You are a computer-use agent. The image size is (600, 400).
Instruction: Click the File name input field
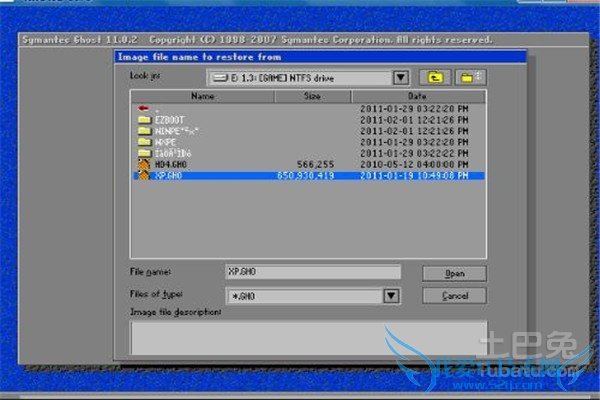pos(312,272)
